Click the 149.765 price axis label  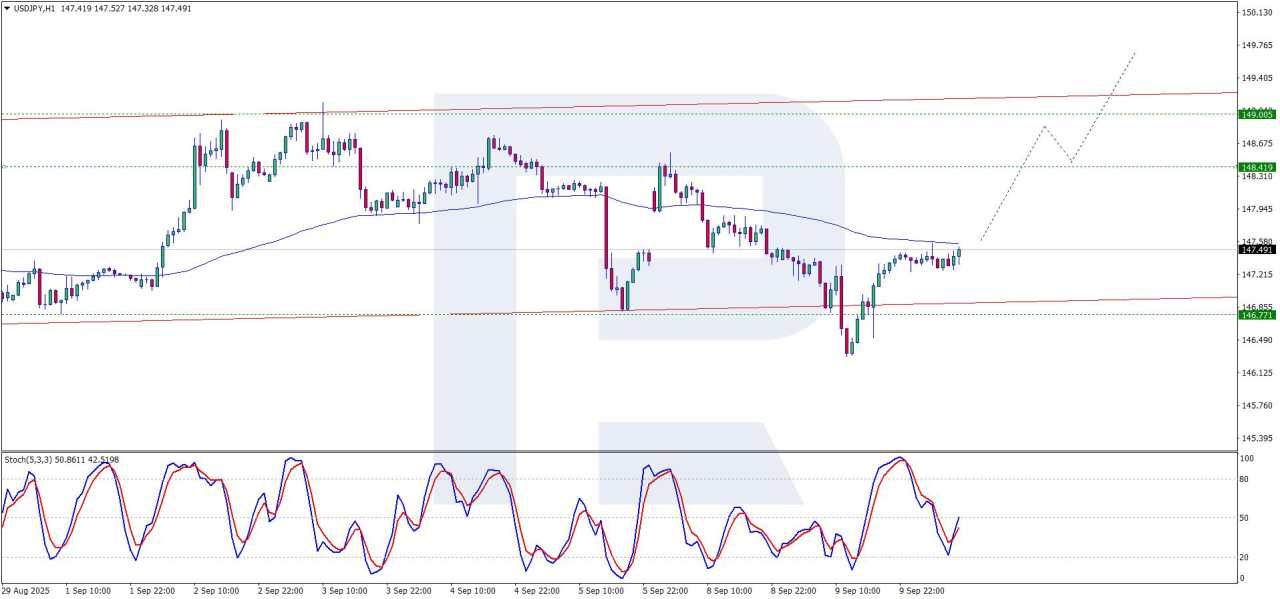pyautogui.click(x=1256, y=45)
